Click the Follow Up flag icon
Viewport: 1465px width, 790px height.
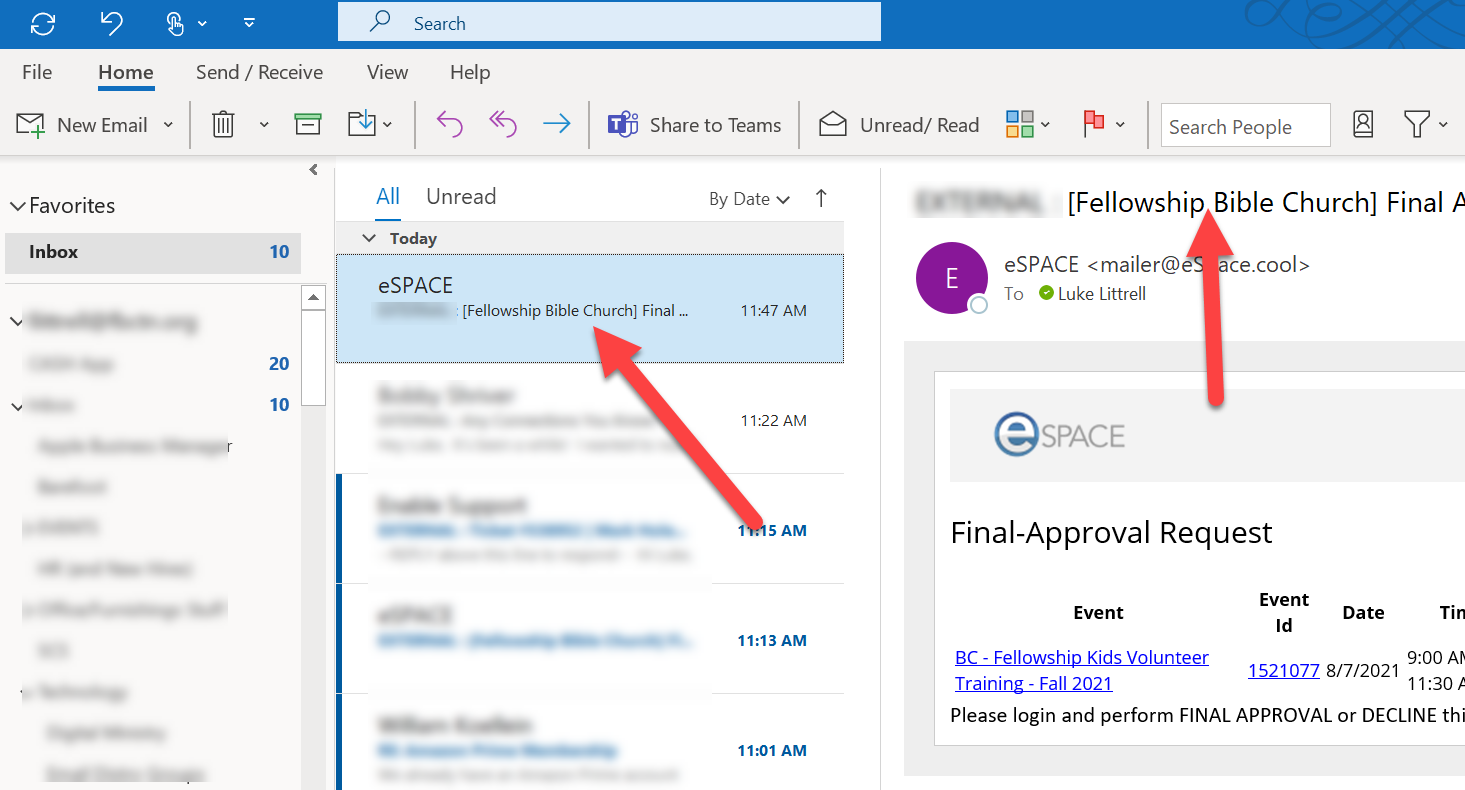[1093, 124]
